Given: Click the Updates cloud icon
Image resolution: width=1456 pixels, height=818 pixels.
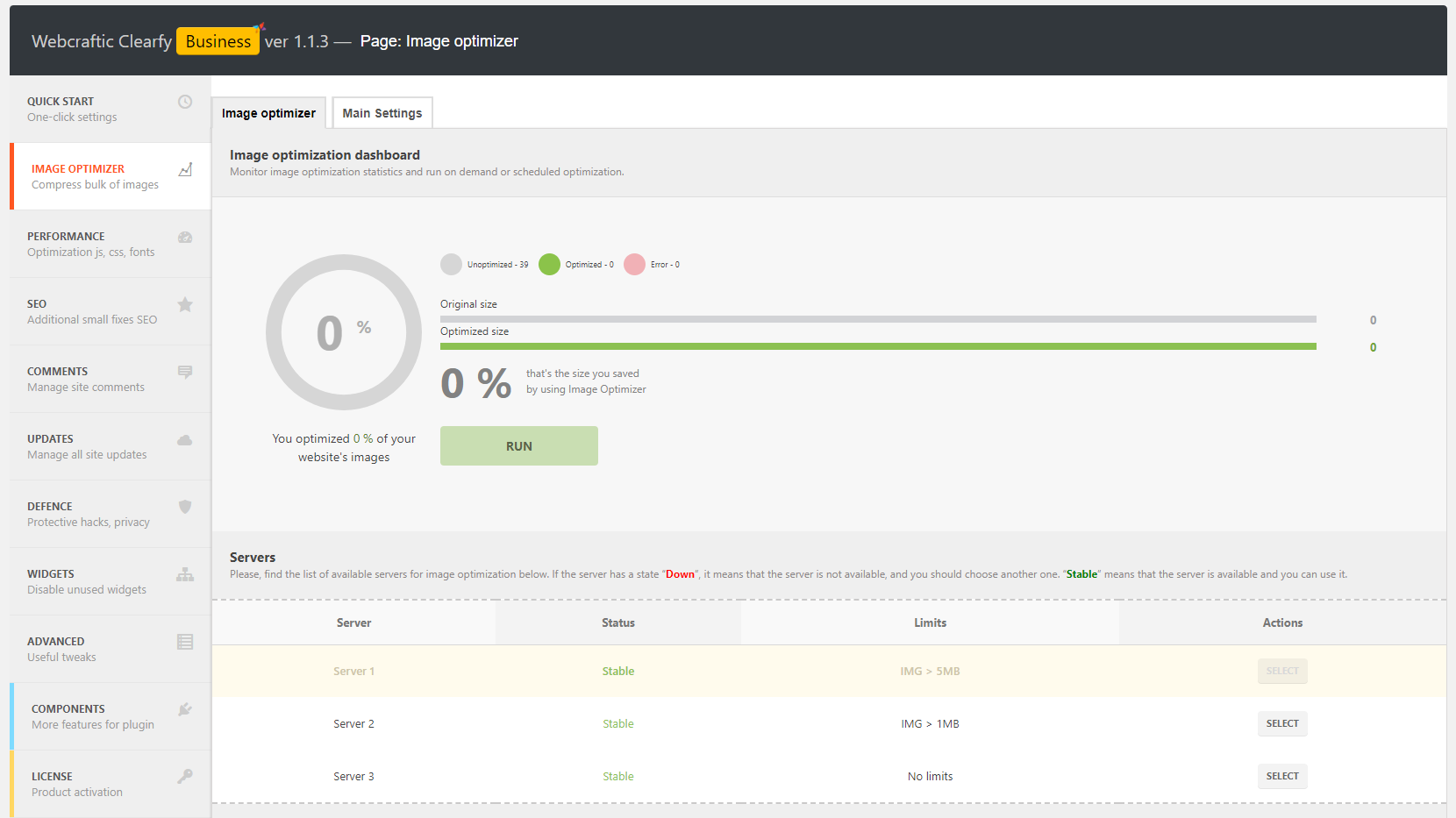Looking at the screenshot, I should (185, 440).
